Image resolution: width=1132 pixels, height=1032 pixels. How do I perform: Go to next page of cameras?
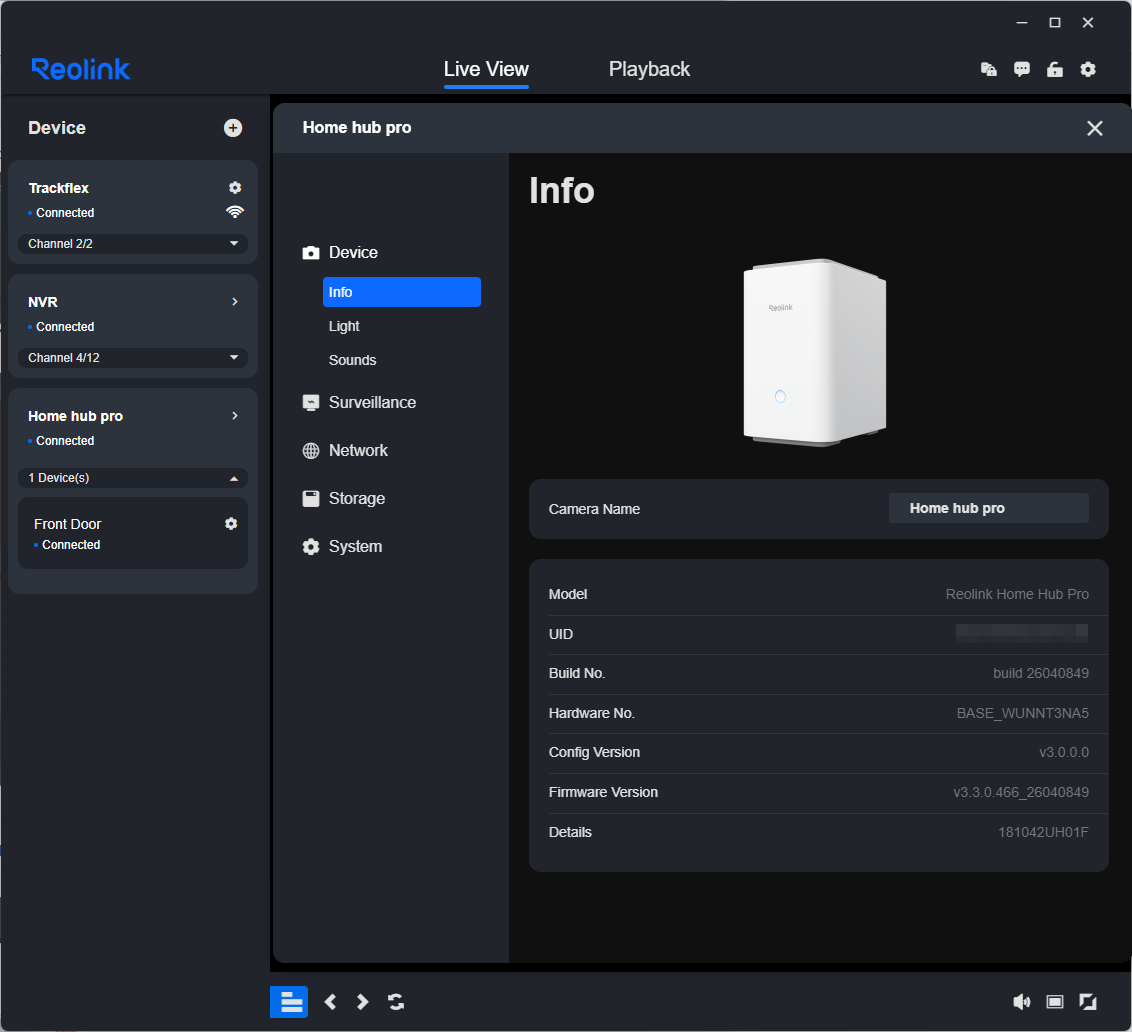[362, 1002]
